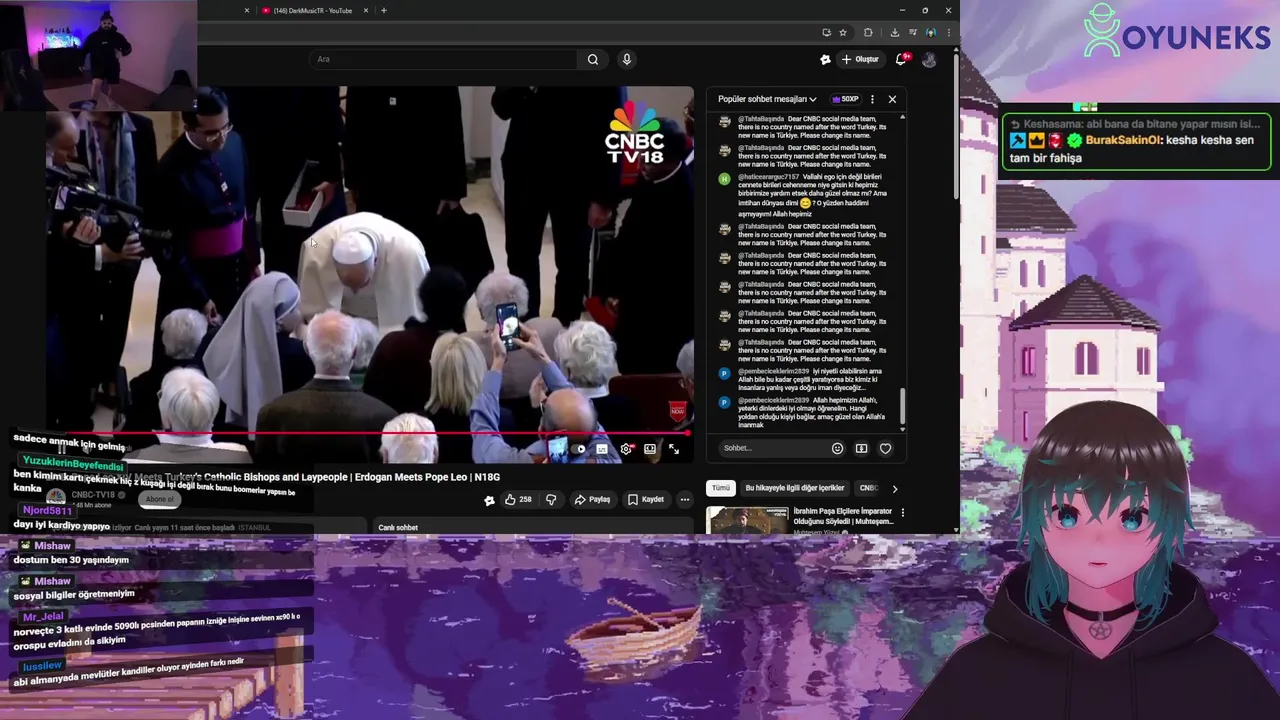Open more actions menu beside Kaydet

pos(685,499)
